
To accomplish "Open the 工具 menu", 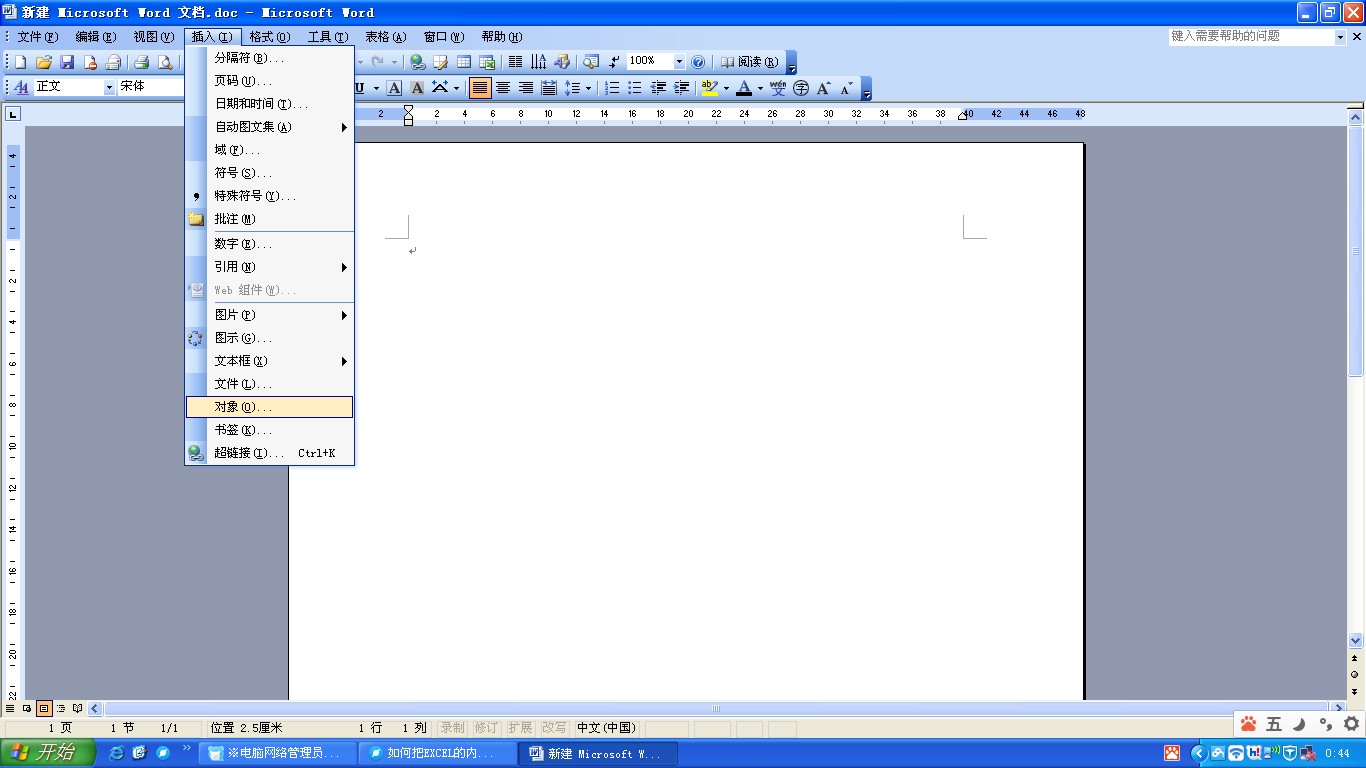I will (328, 37).
